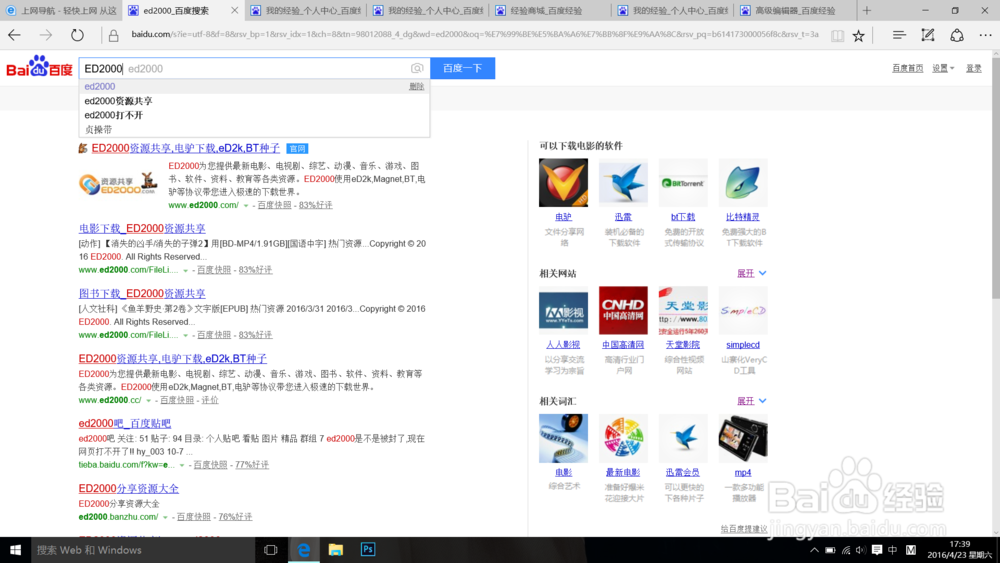Add page to favorites star icon
Image resolution: width=1000 pixels, height=563 pixels.
[x=858, y=36]
